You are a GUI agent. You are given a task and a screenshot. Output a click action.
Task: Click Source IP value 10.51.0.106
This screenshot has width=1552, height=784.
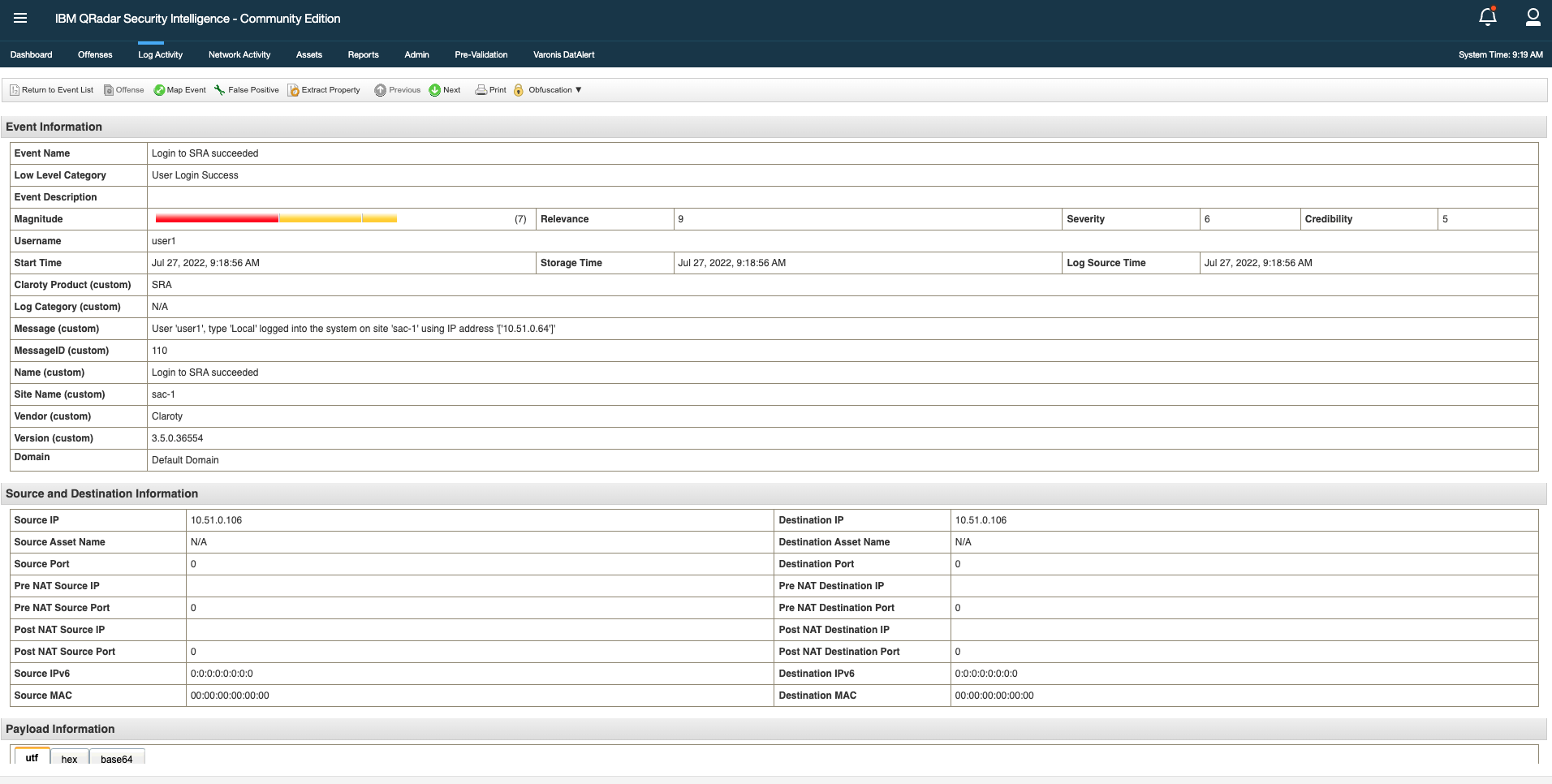[216, 520]
